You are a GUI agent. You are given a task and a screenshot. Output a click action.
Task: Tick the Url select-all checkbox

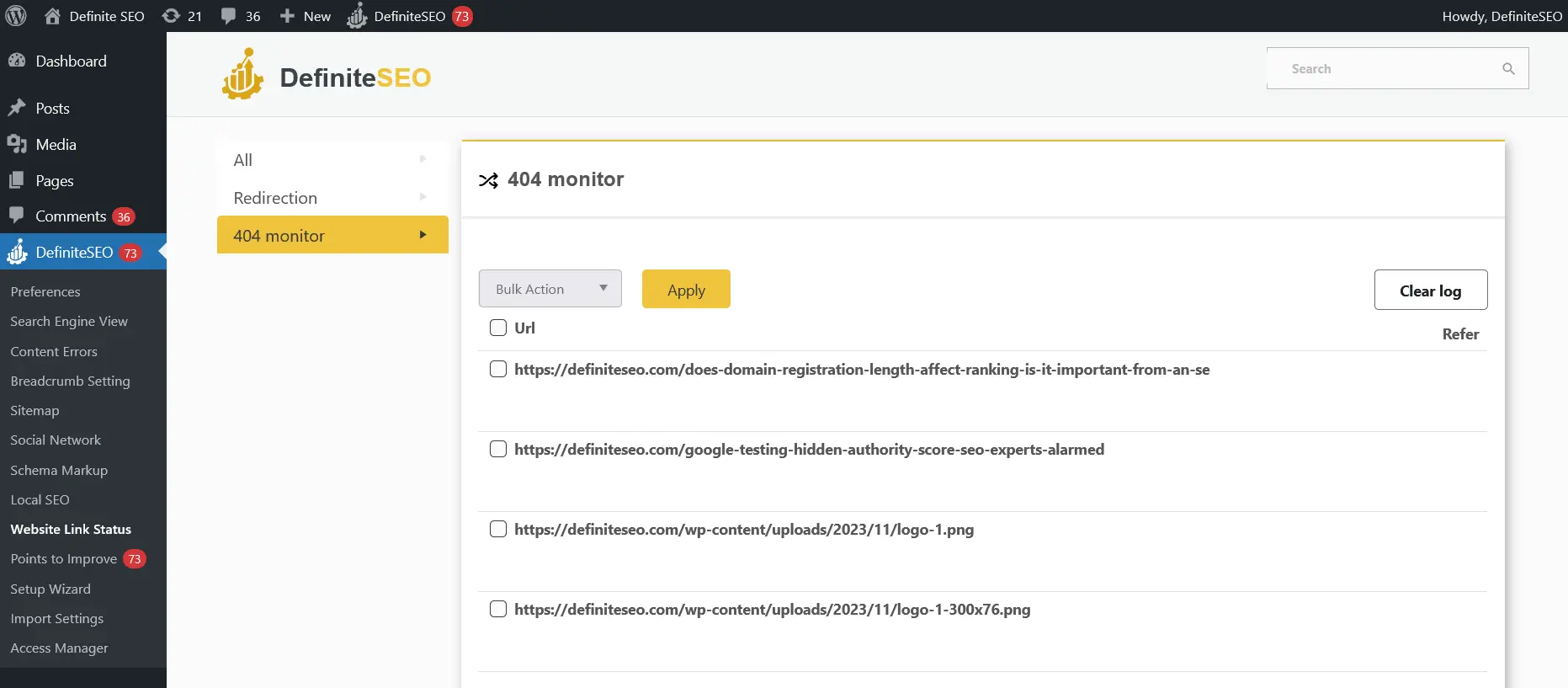pyautogui.click(x=498, y=328)
